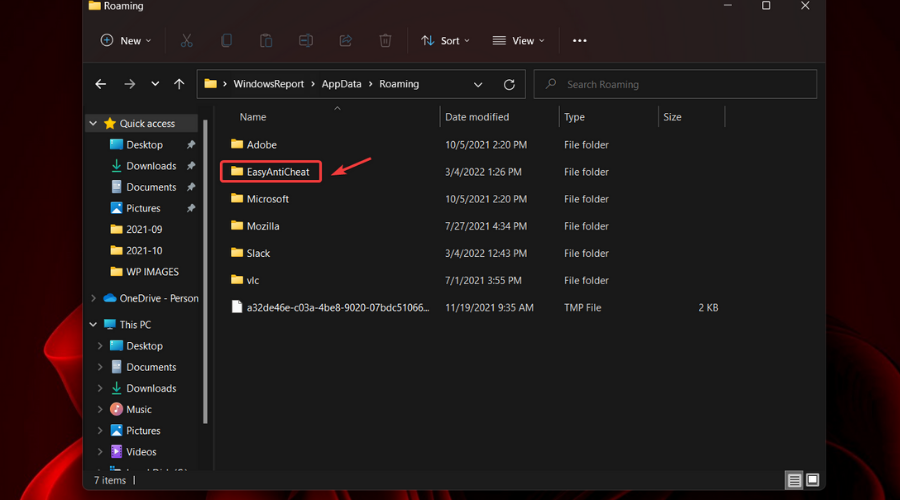Expand Downloads under This PC
The width and height of the screenshot is (900, 500).
click(x=100, y=388)
